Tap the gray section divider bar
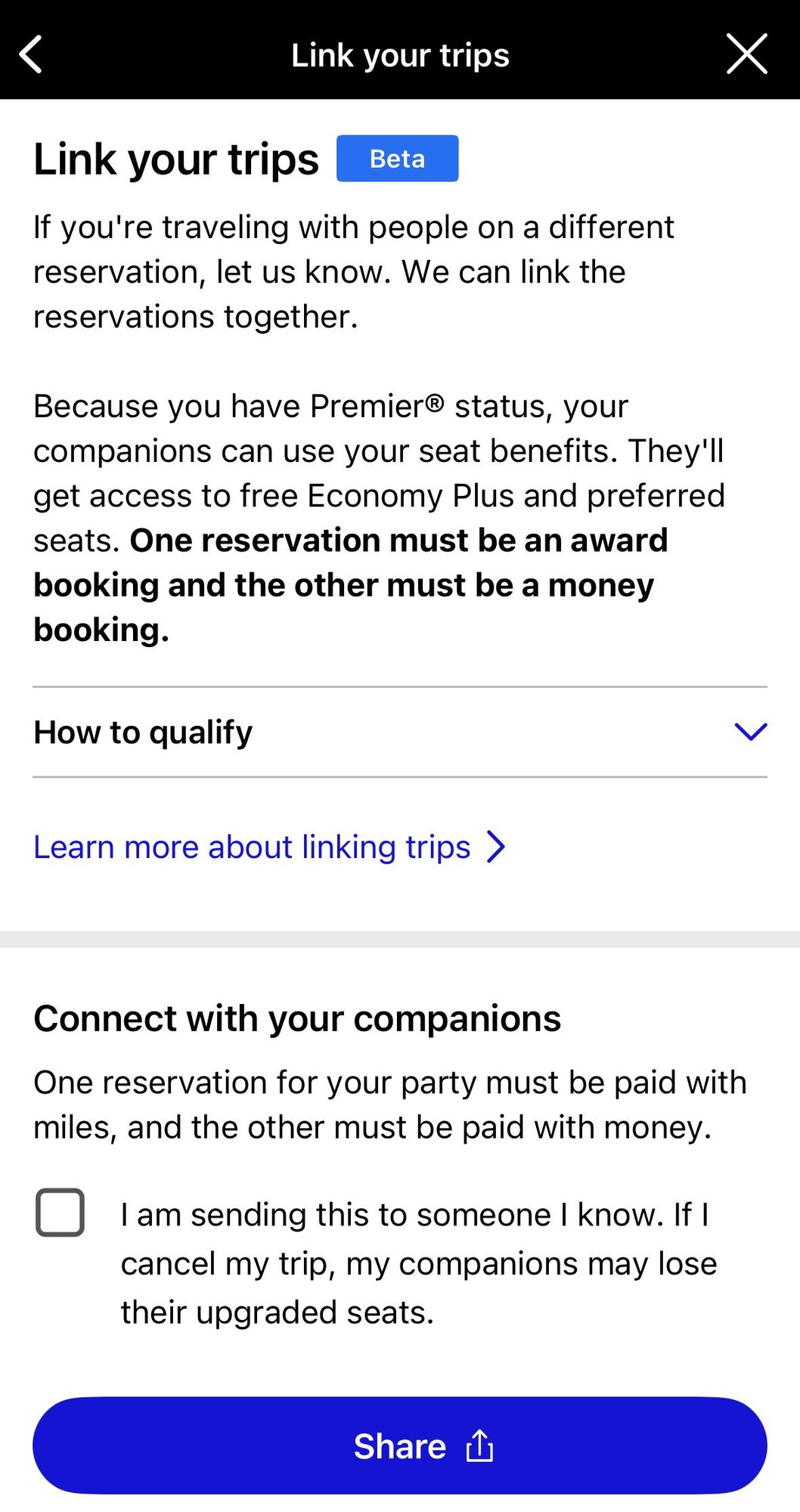This screenshot has width=800, height=1512. pos(400,939)
